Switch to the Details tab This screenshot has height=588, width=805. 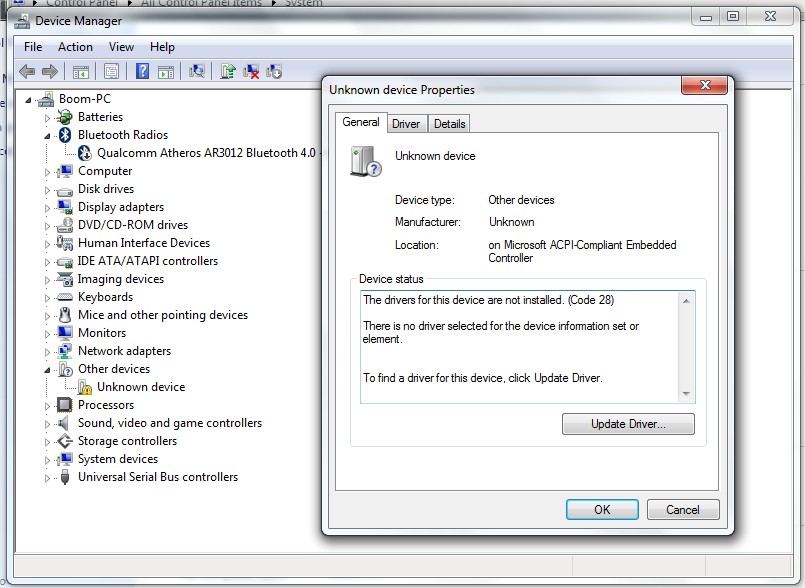tap(449, 124)
